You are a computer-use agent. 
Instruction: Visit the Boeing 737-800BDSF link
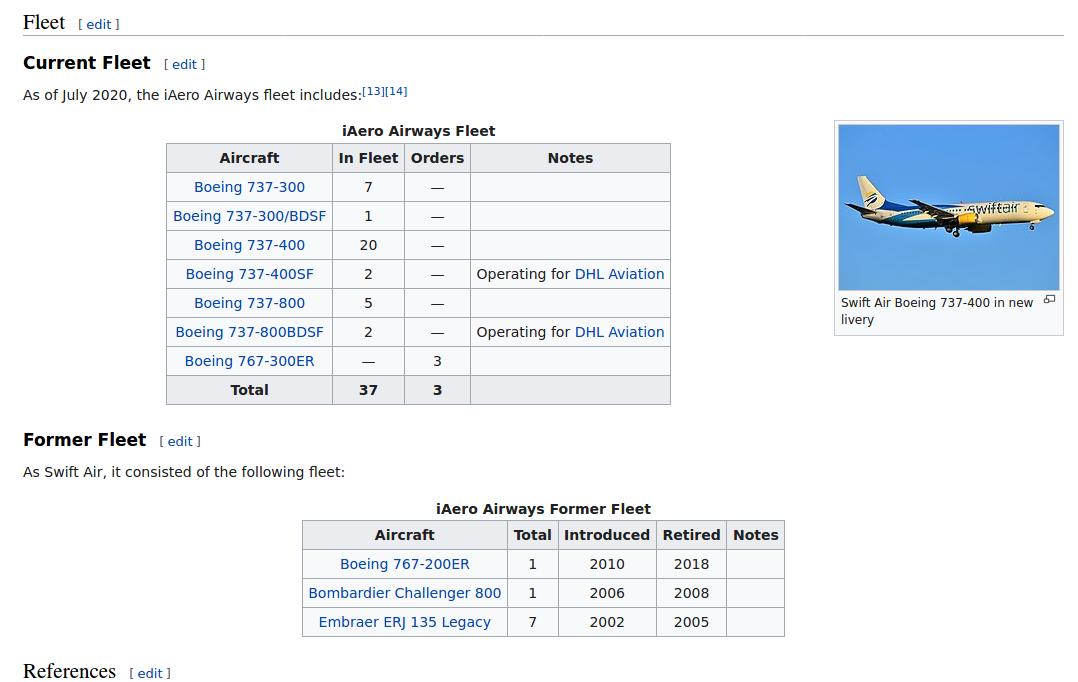tap(250, 331)
